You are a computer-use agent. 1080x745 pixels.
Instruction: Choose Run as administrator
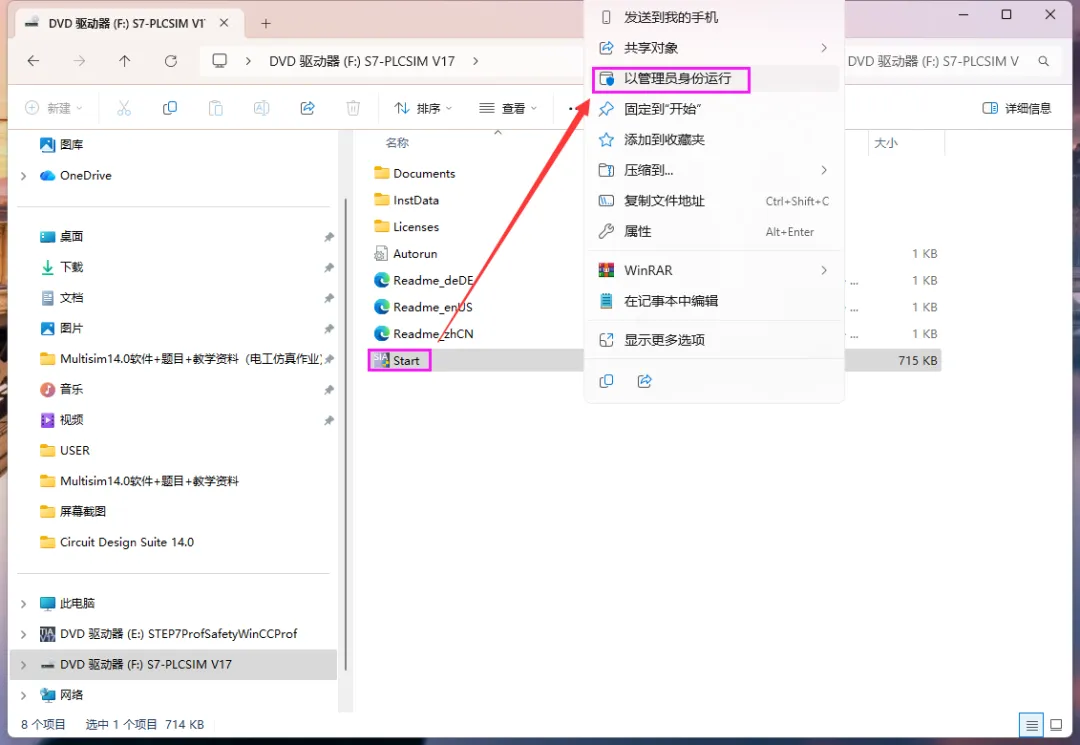point(714,78)
